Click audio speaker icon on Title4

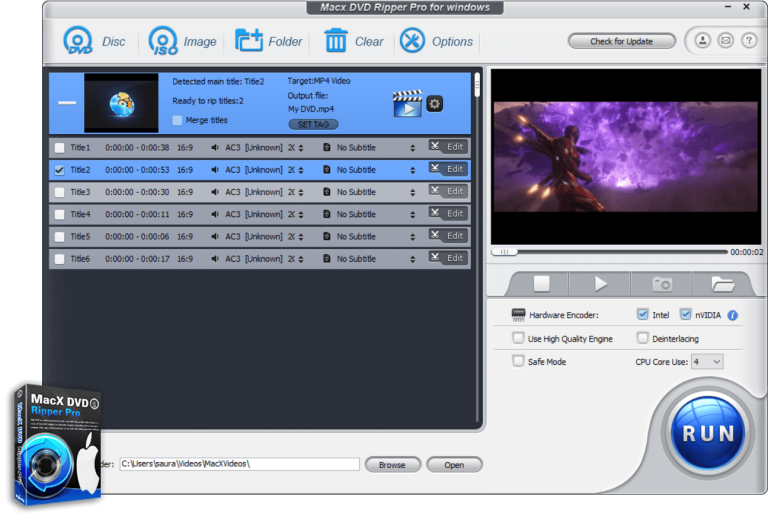pos(215,214)
